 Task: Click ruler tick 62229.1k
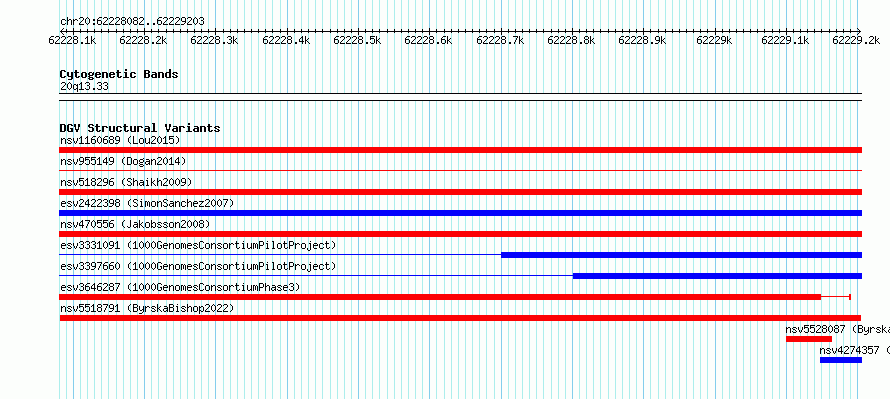(x=785, y=40)
